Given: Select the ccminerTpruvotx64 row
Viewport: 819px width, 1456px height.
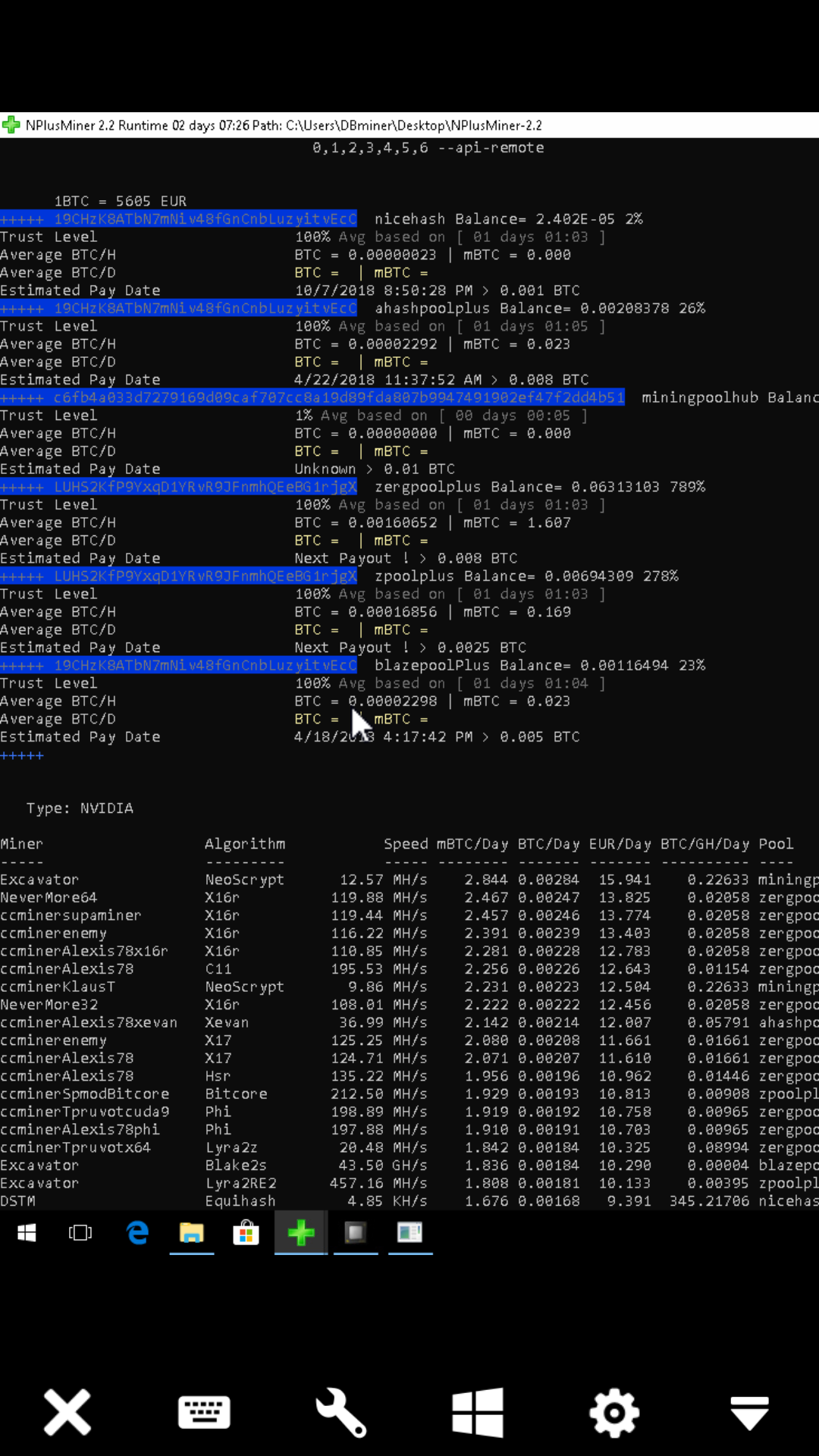Looking at the screenshot, I should [x=409, y=1147].
